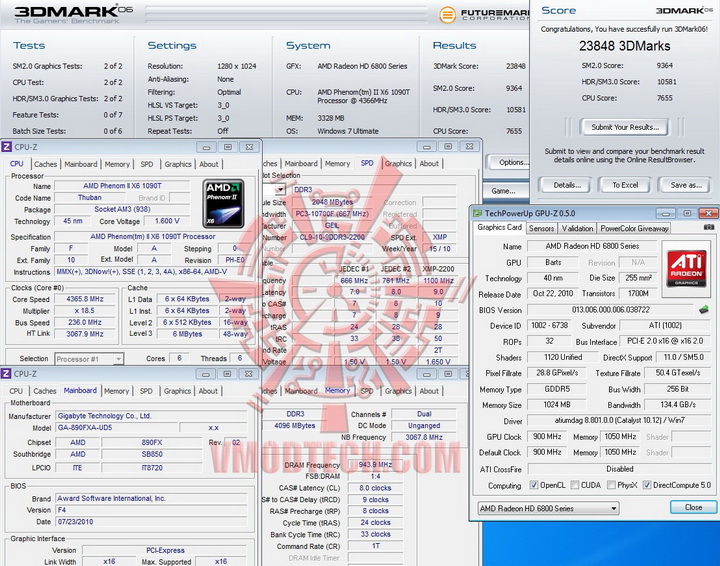Click the bottom CPU-Z window's Z icon
720x566 pixels.
pyautogui.click(x=6, y=374)
